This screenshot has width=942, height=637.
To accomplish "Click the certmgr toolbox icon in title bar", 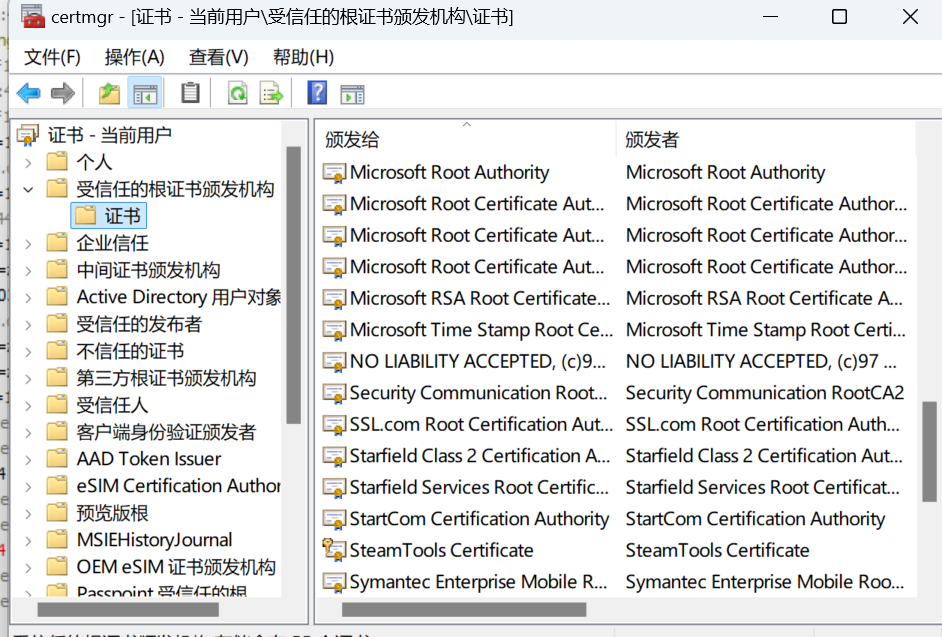I will pyautogui.click(x=32, y=16).
